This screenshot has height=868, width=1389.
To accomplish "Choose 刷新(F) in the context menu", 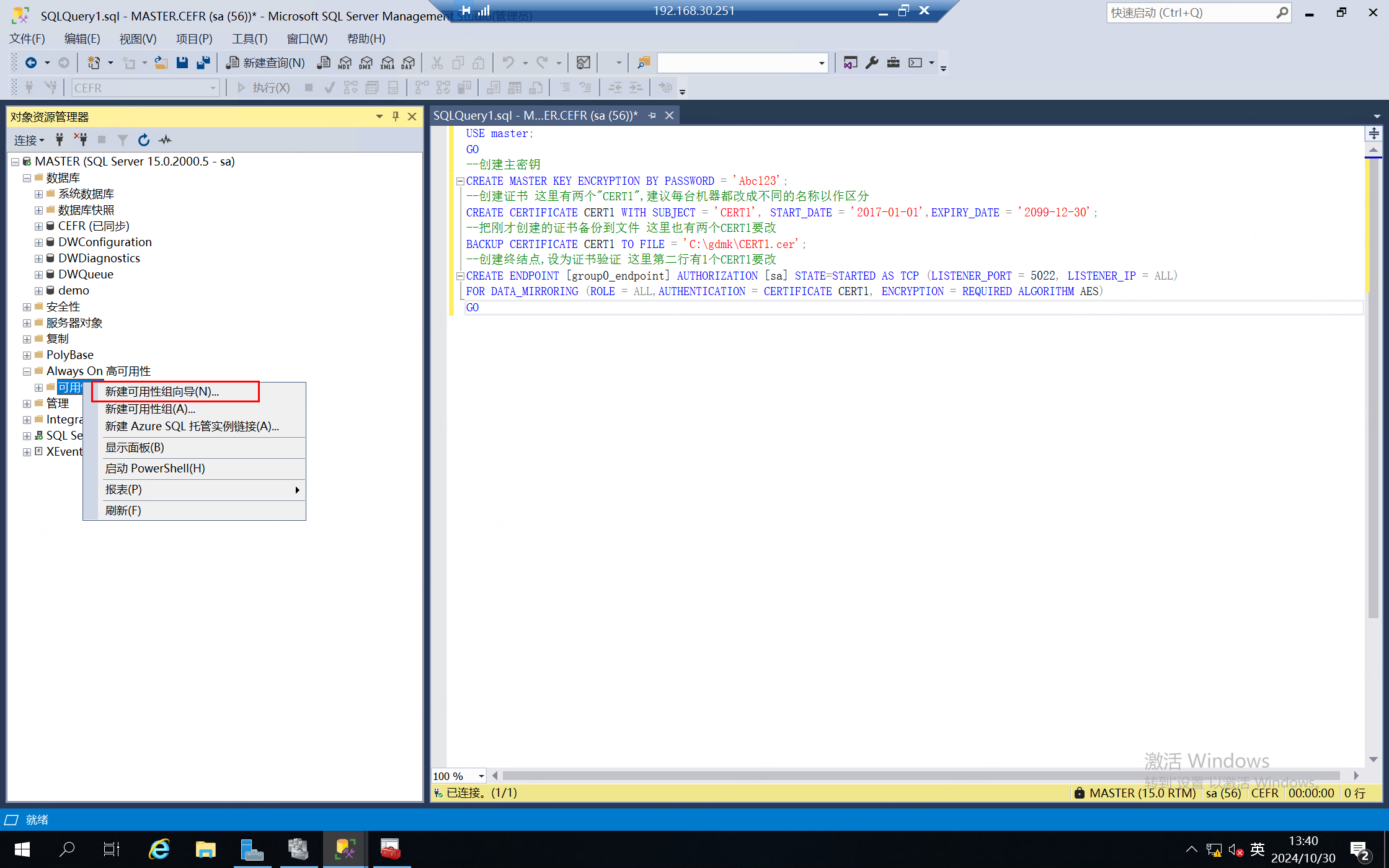I will click(x=123, y=510).
